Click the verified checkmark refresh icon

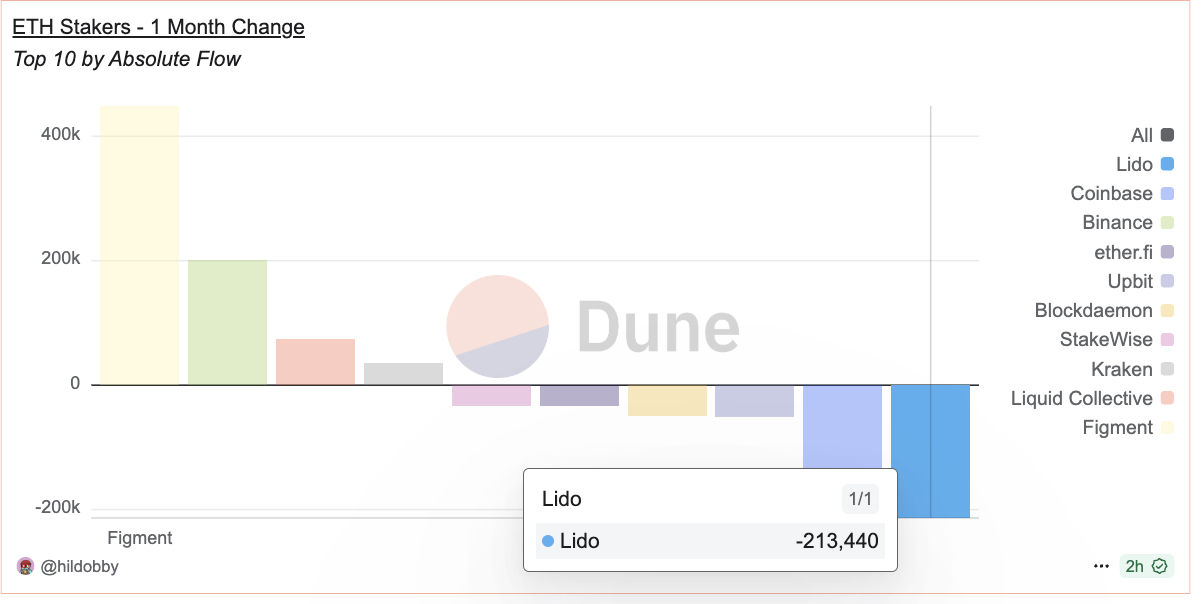coord(1160,566)
